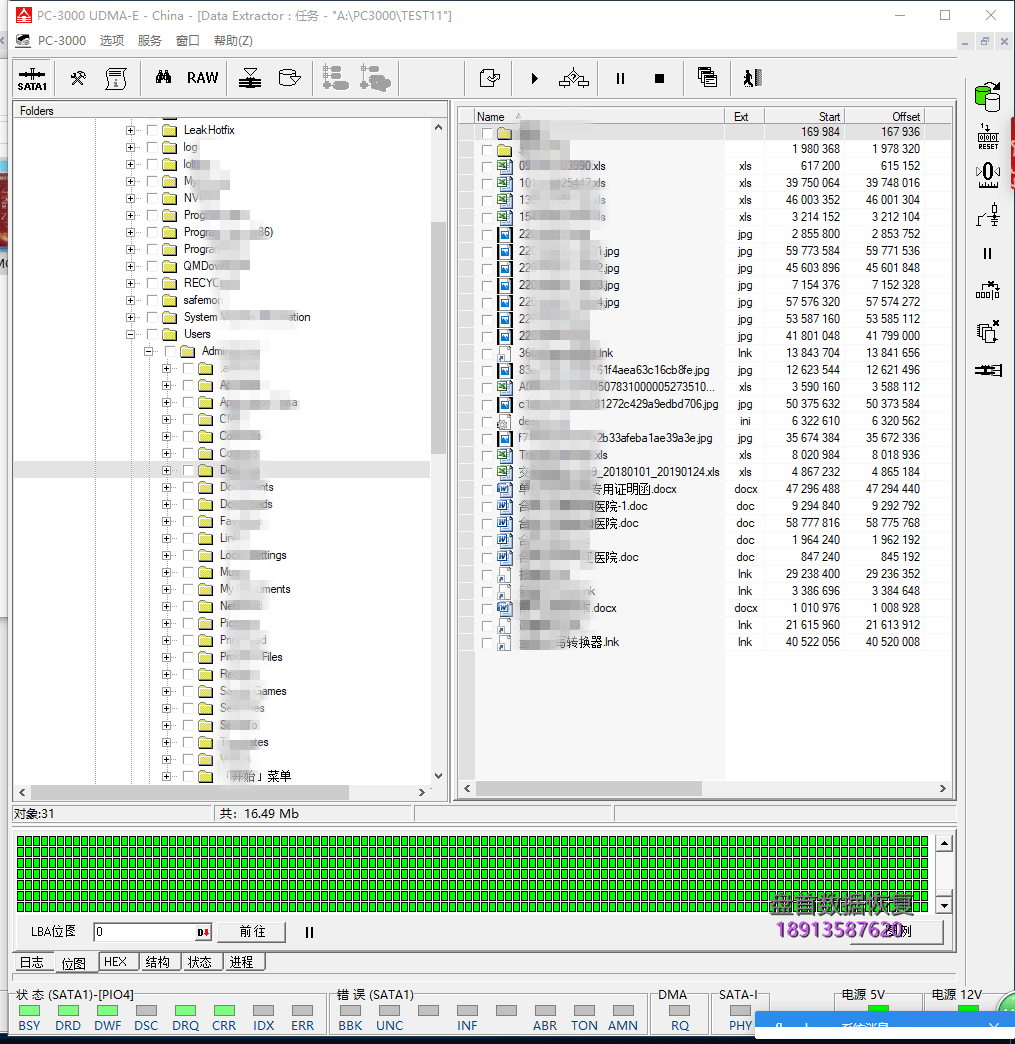Expand the LeakHotfix folder node
Viewport: 1015px width, 1044px height.
click(x=131, y=130)
